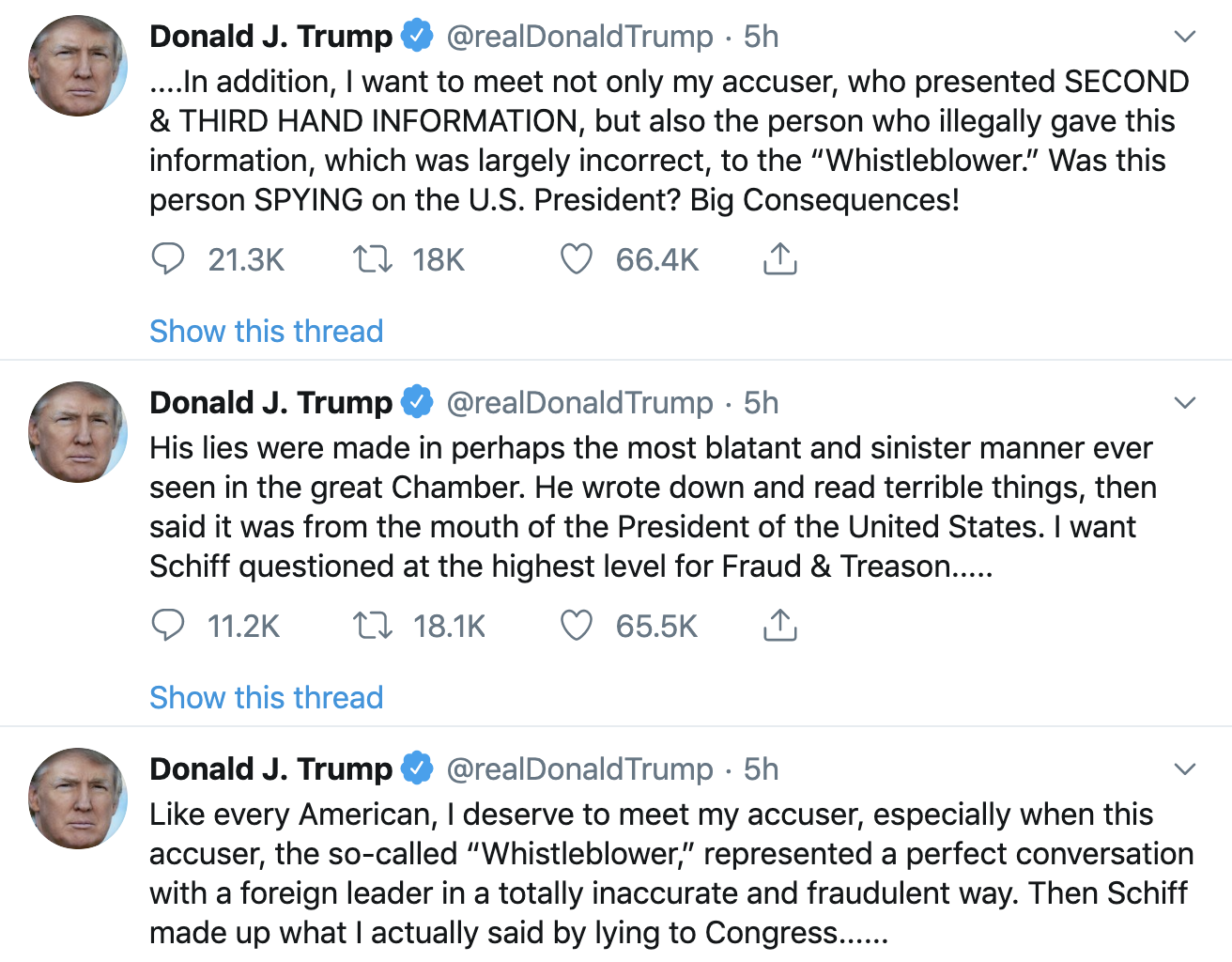
Task: Open profile picture on the first tweet
Action: (78, 66)
